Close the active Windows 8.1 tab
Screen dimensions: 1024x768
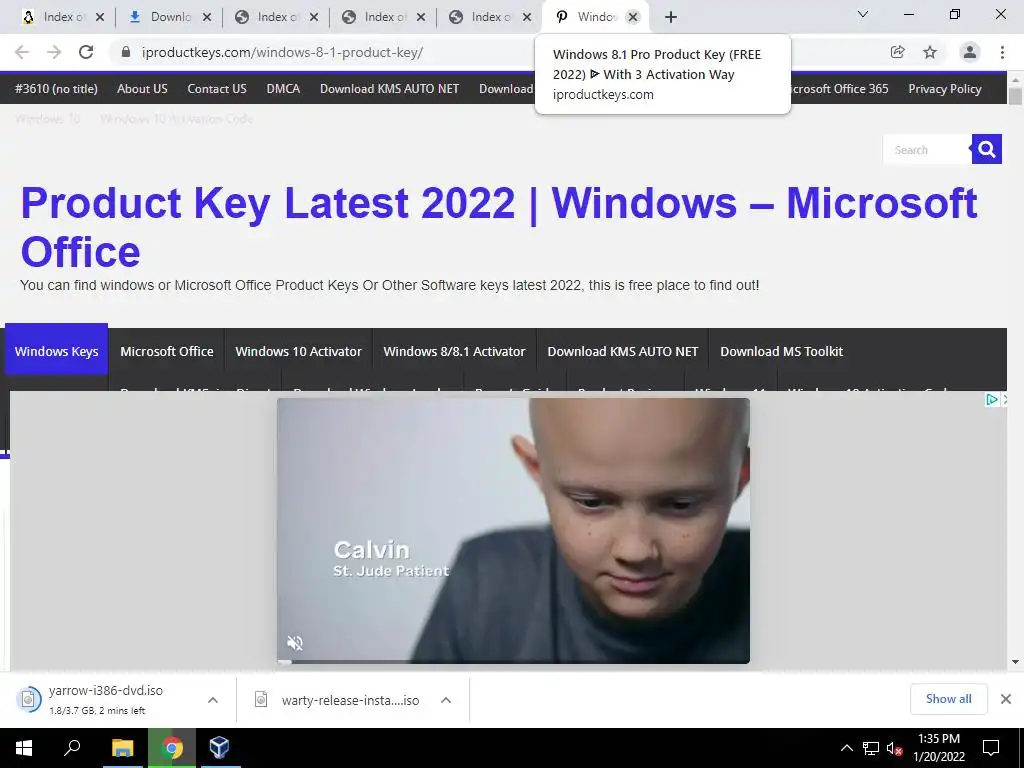pyautogui.click(x=632, y=17)
